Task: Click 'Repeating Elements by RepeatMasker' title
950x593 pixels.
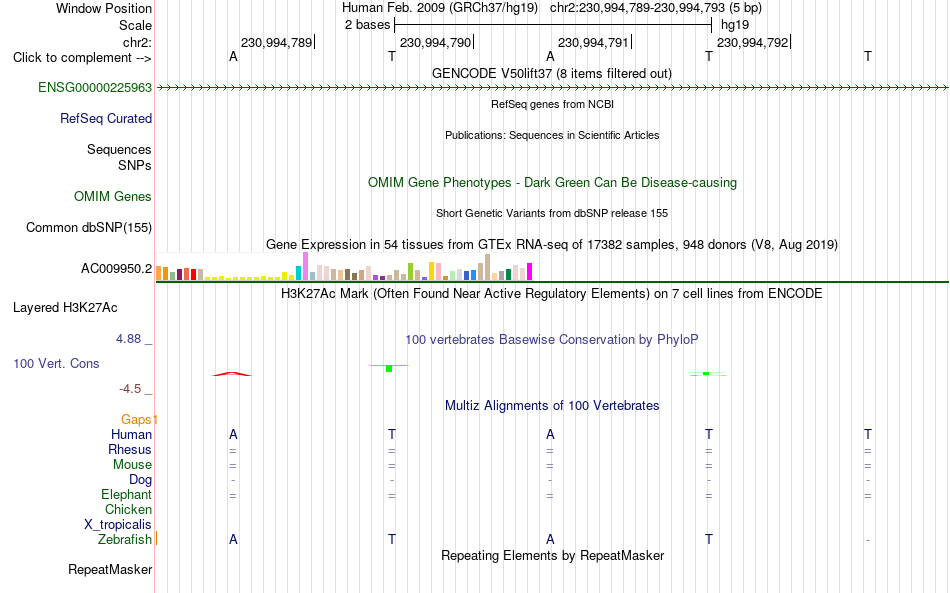Action: (x=552, y=556)
